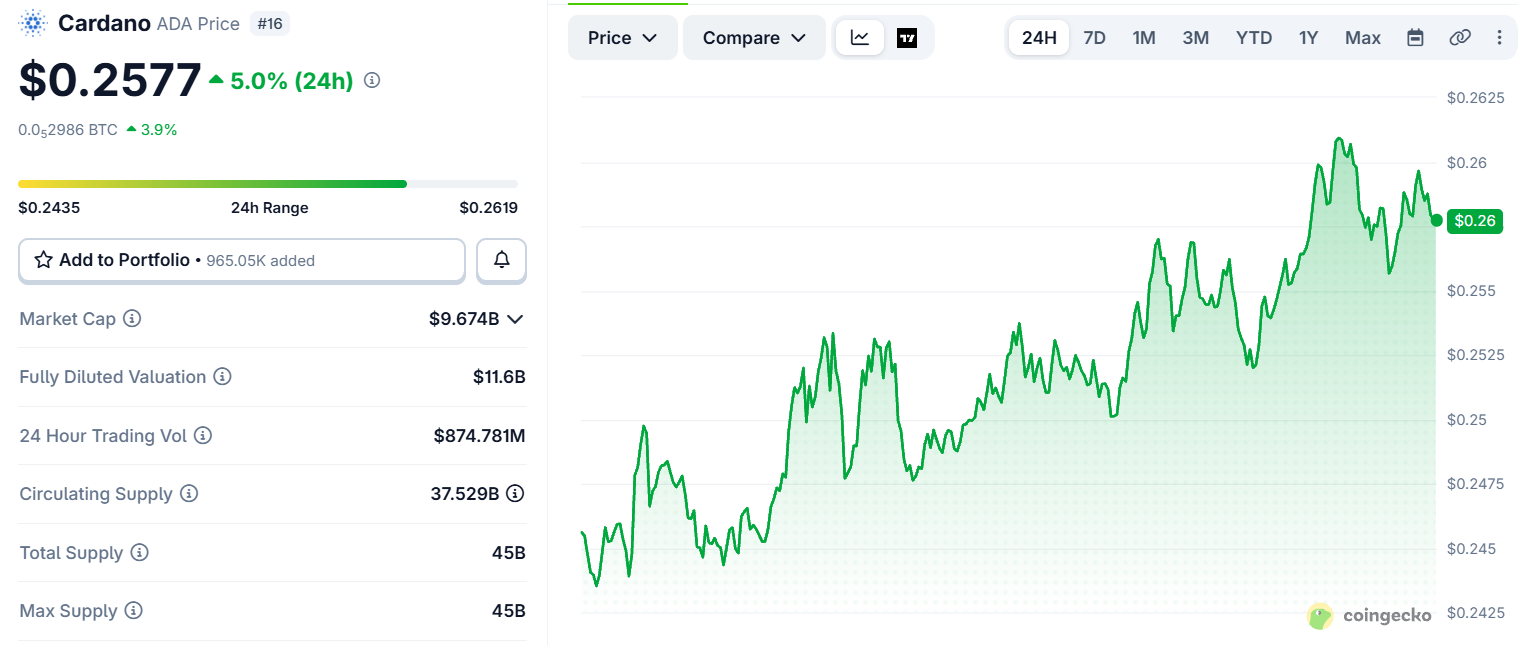1522x645 pixels.
Task: Open the Total Supply info icon
Action: [140, 553]
